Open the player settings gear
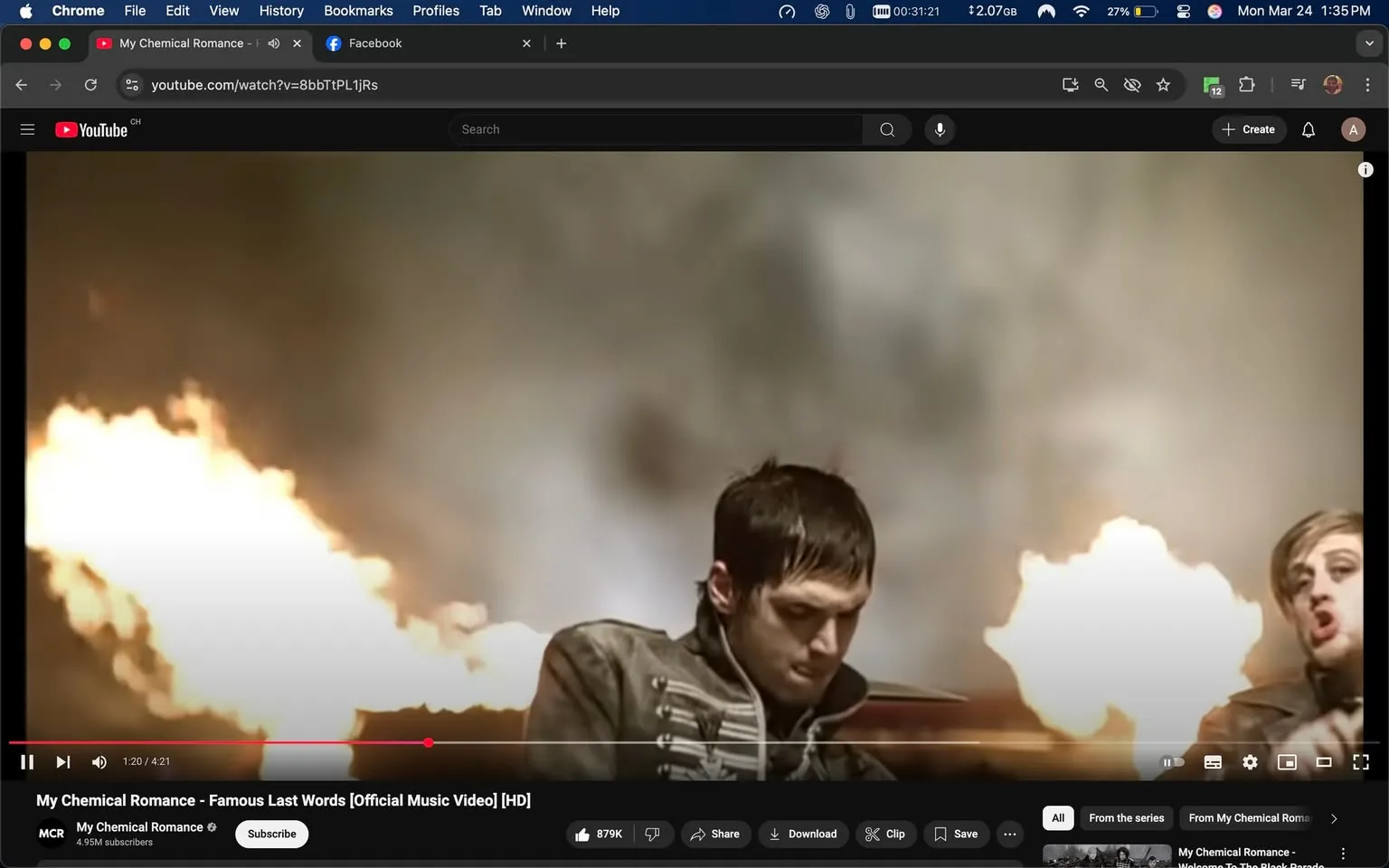 [1250, 762]
